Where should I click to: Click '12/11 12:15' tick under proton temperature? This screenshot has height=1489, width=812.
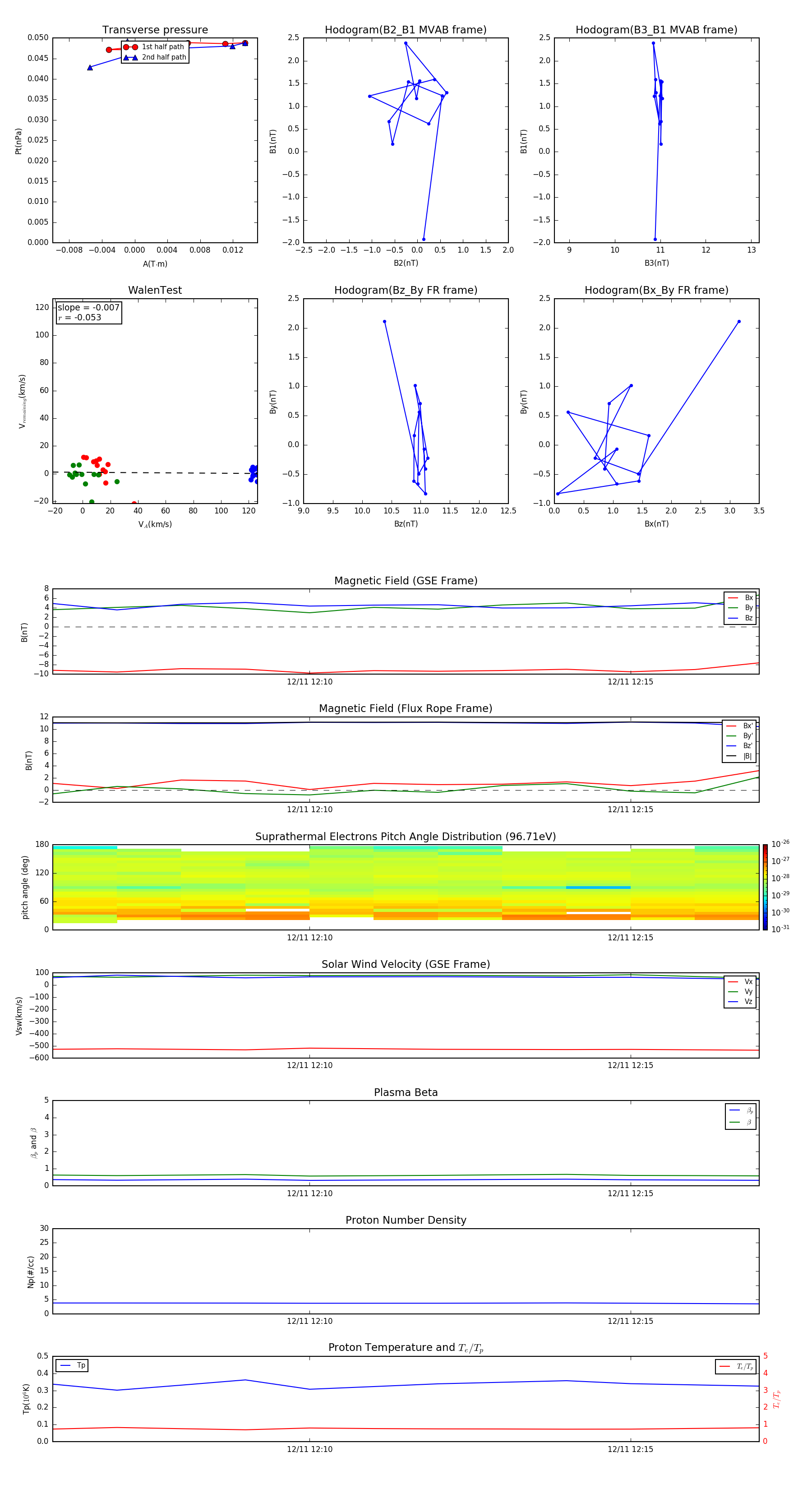tap(630, 1449)
